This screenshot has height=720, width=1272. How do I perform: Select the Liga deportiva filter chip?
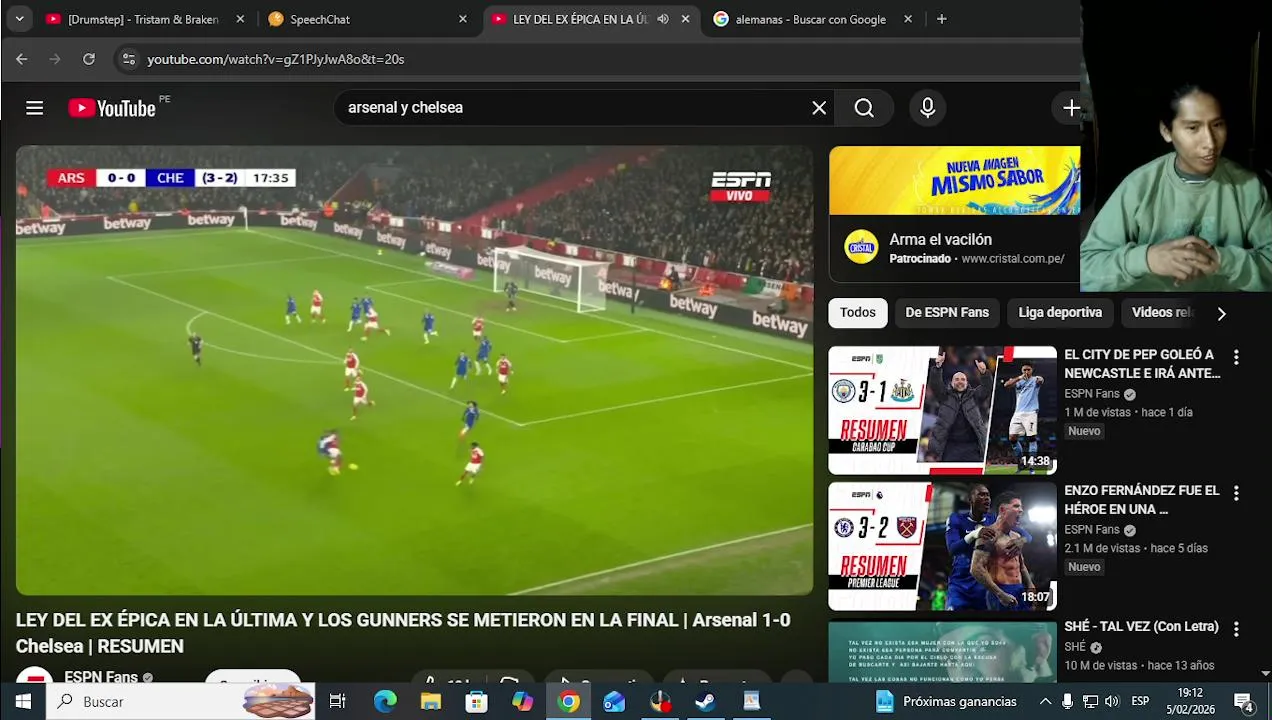pyautogui.click(x=1060, y=313)
